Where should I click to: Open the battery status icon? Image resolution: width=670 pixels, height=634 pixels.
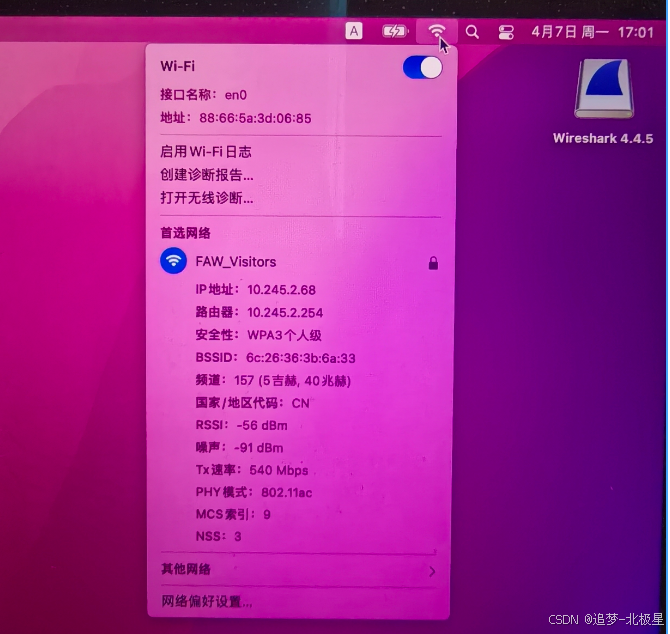coord(395,31)
